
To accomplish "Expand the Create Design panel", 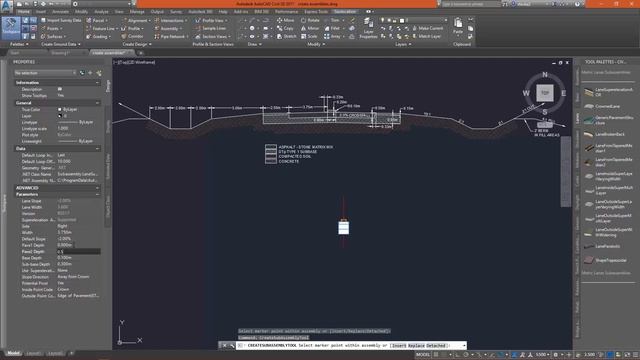I will (x=137, y=44).
